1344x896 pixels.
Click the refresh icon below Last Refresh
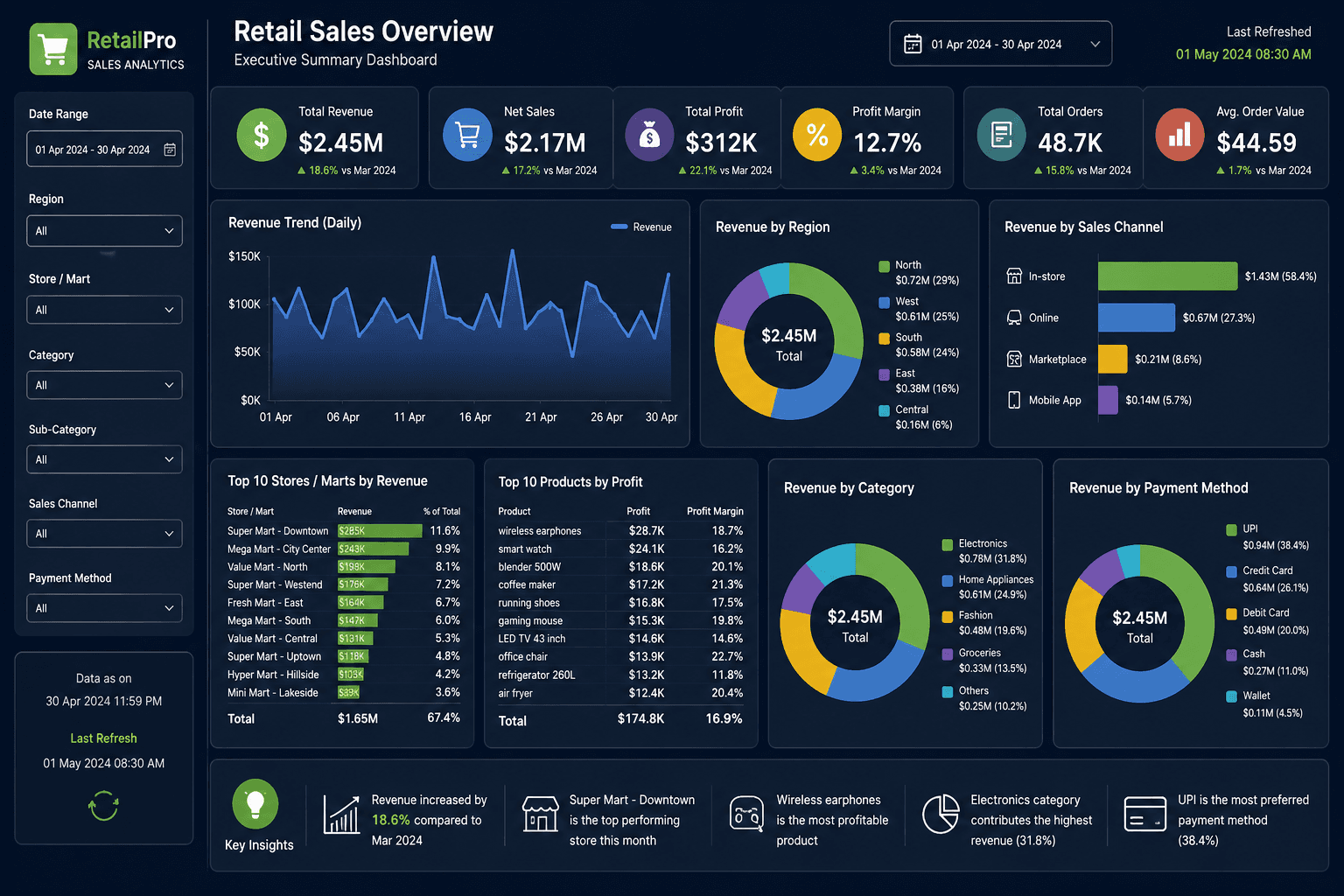[103, 805]
